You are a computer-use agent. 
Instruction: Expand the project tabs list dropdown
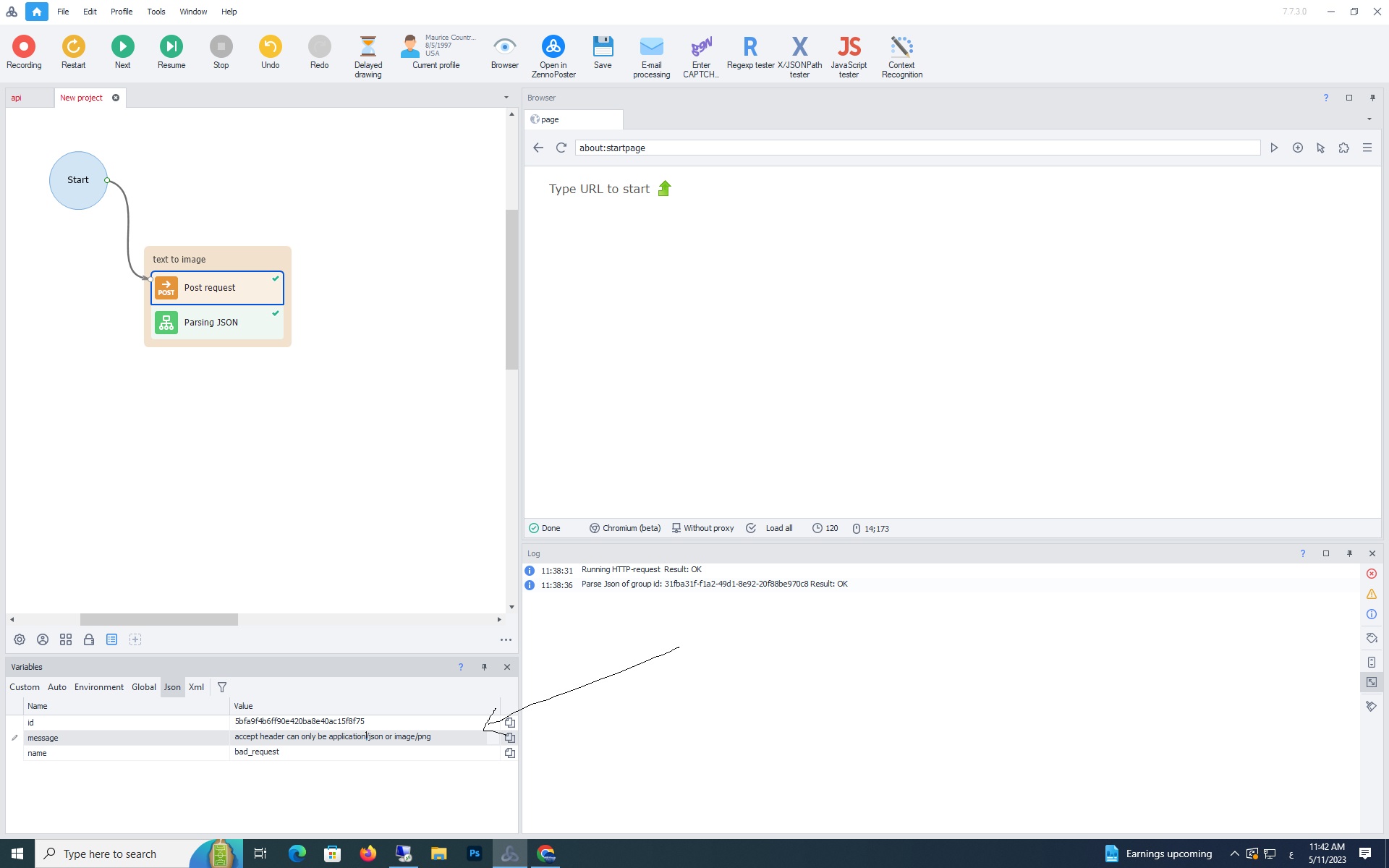[506, 98]
